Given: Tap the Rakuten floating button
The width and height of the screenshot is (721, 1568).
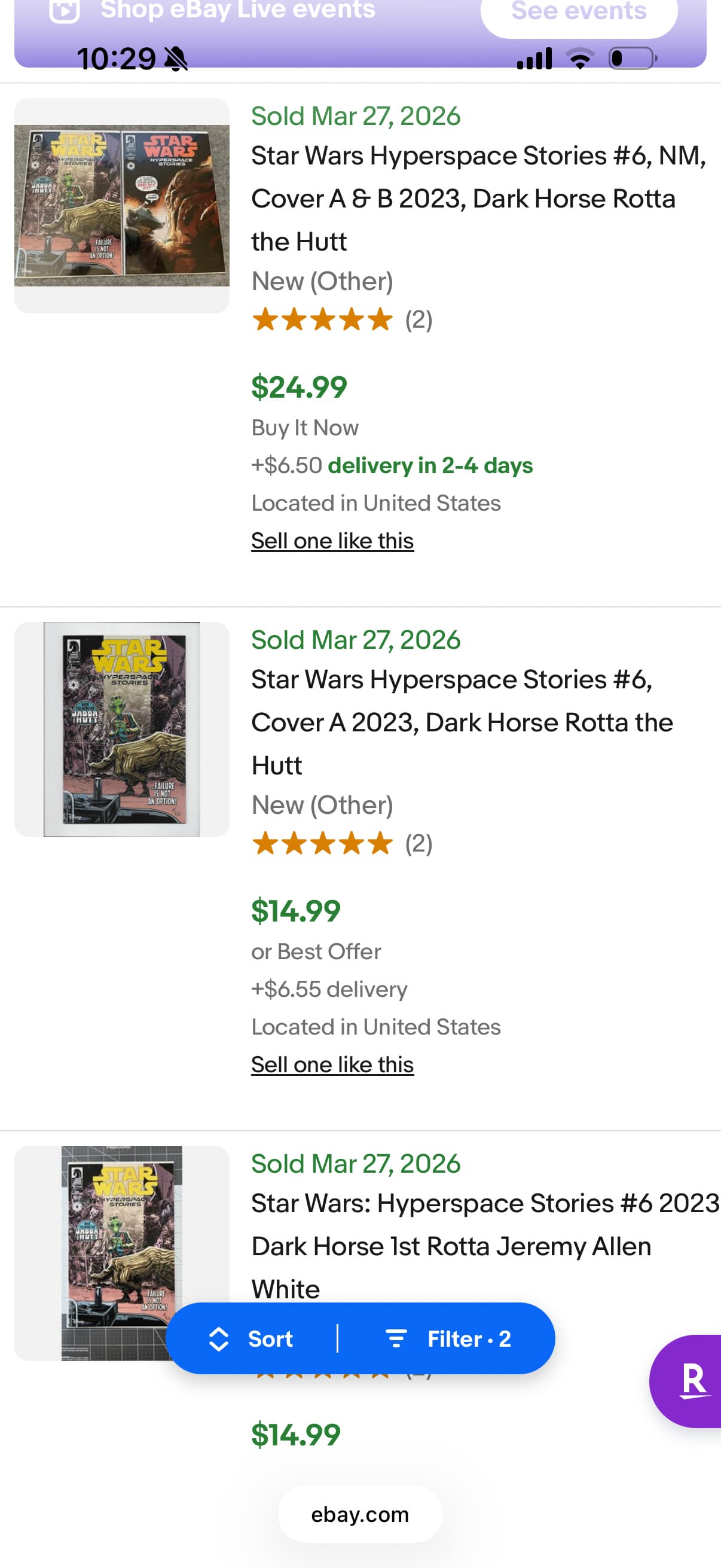Looking at the screenshot, I should click(691, 1380).
